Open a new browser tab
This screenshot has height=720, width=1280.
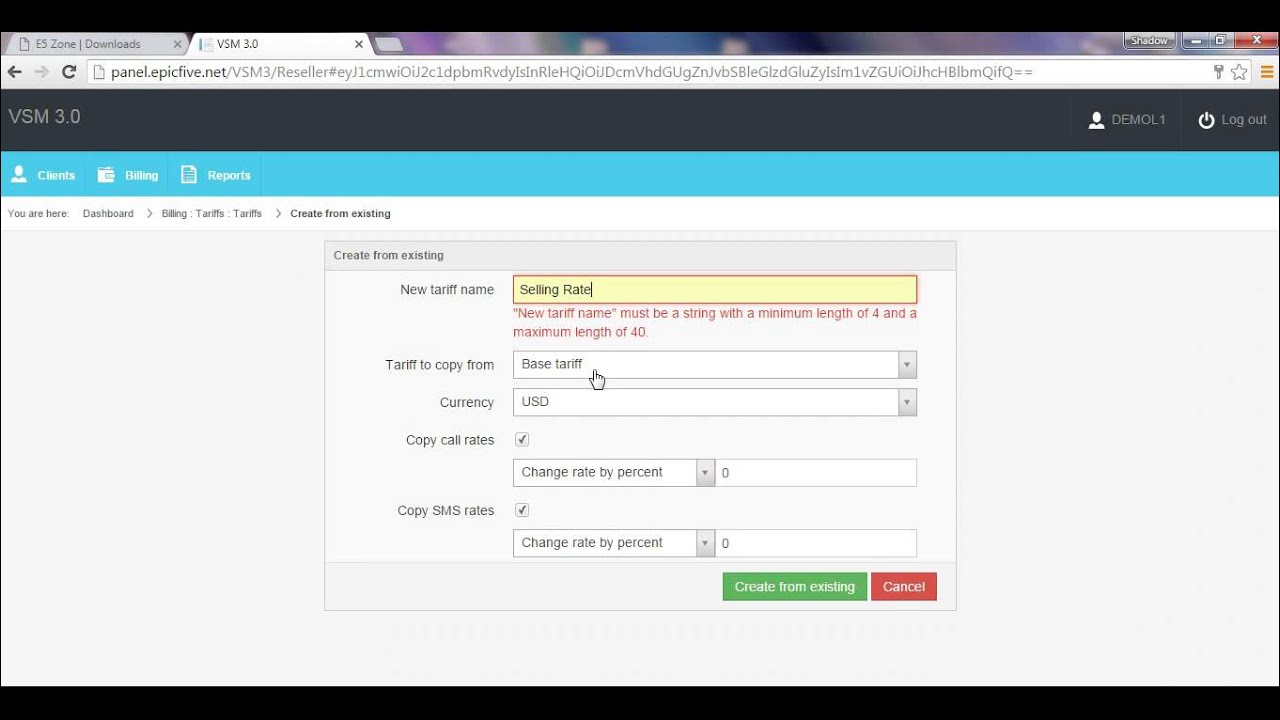pos(388,44)
